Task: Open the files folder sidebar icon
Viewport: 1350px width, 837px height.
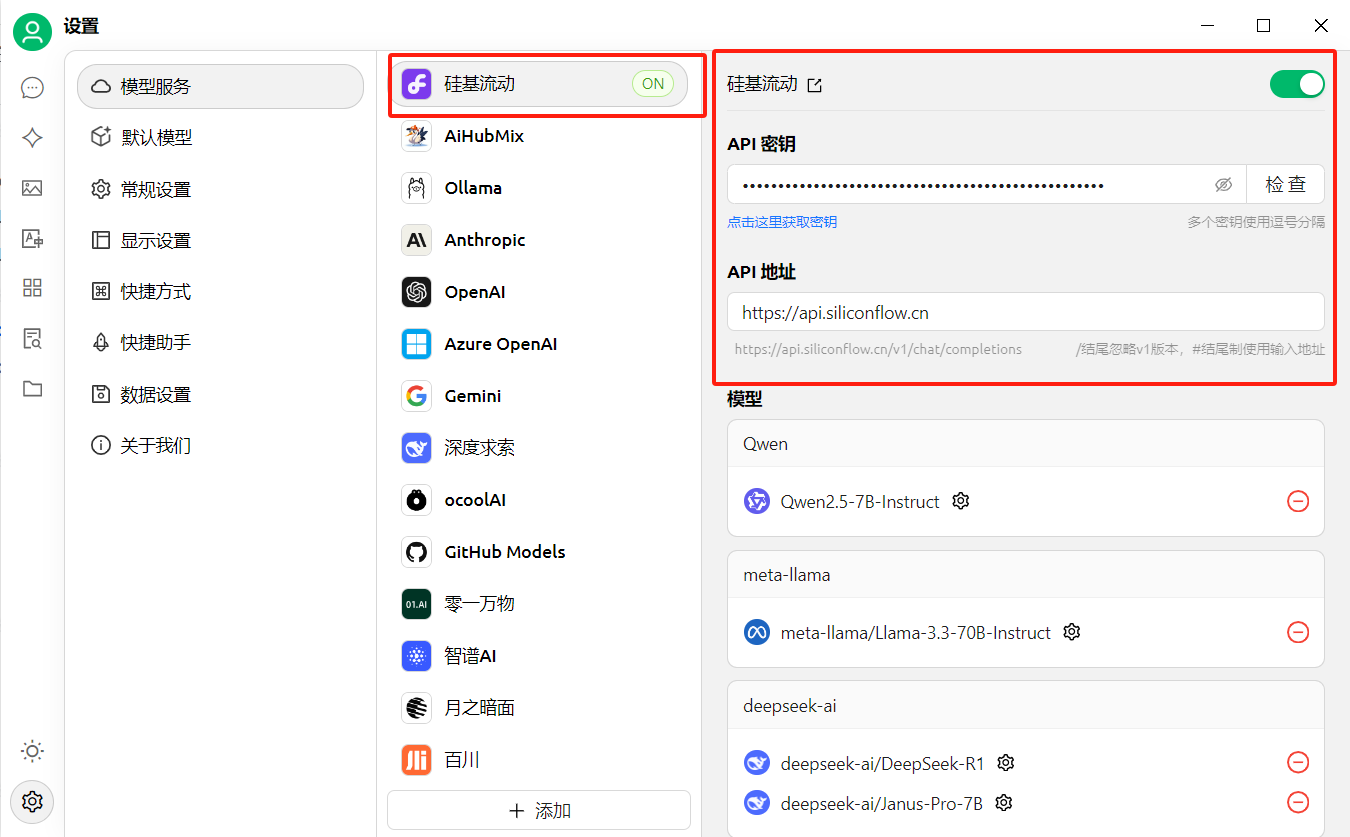Action: (x=32, y=388)
